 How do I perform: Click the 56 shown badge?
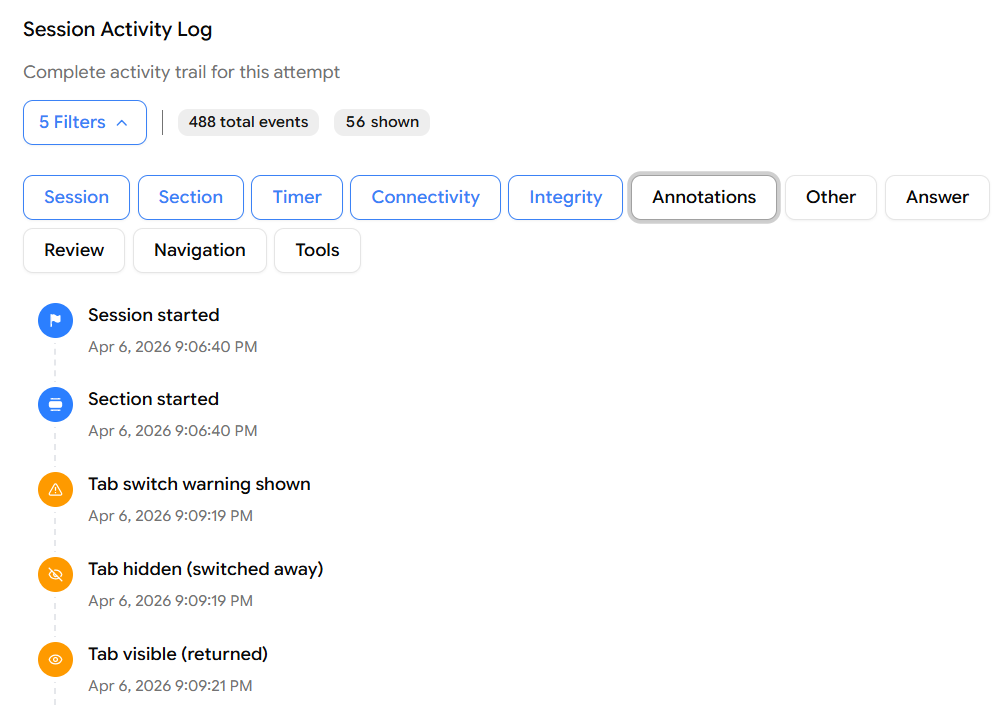[x=382, y=122]
